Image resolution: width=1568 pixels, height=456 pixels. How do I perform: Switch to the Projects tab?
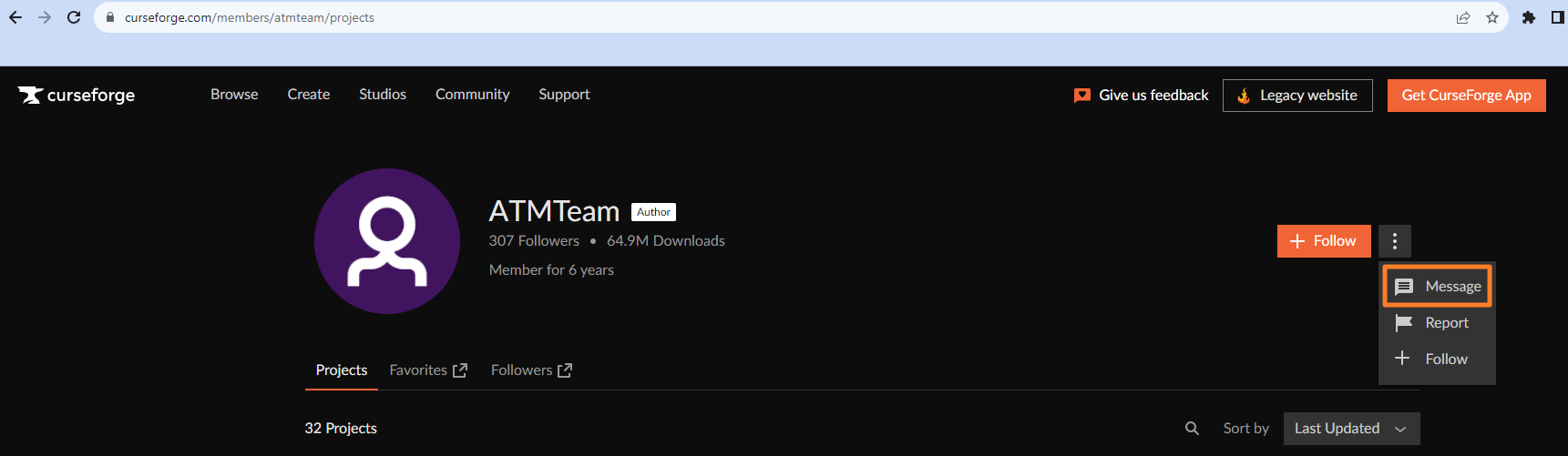[342, 370]
